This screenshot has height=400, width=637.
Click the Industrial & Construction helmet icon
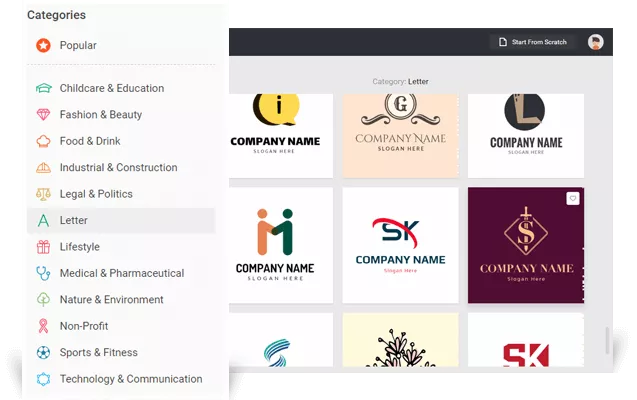[43, 168]
